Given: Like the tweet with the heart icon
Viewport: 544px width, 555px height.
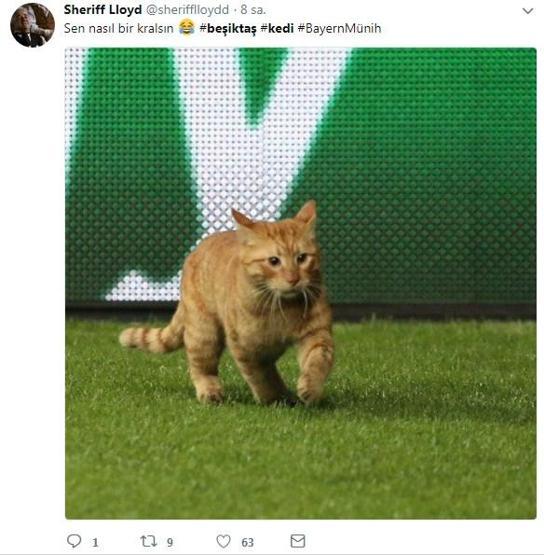Looking at the screenshot, I should tap(223, 542).
